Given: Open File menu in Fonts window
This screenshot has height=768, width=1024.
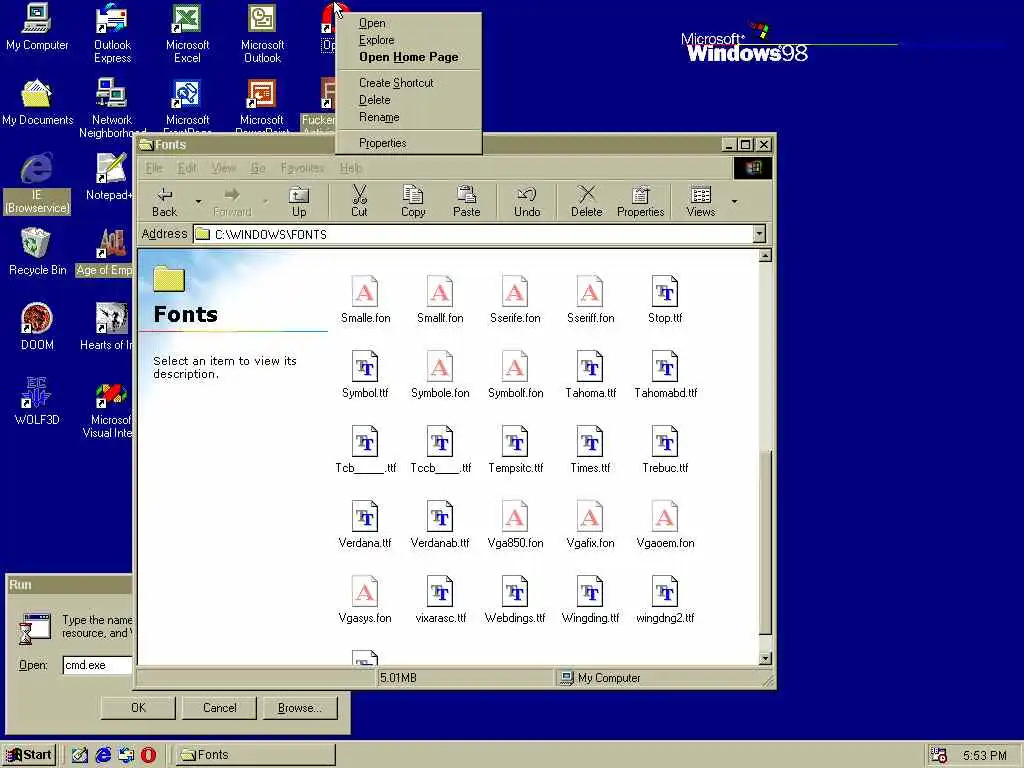Looking at the screenshot, I should (x=154, y=168).
